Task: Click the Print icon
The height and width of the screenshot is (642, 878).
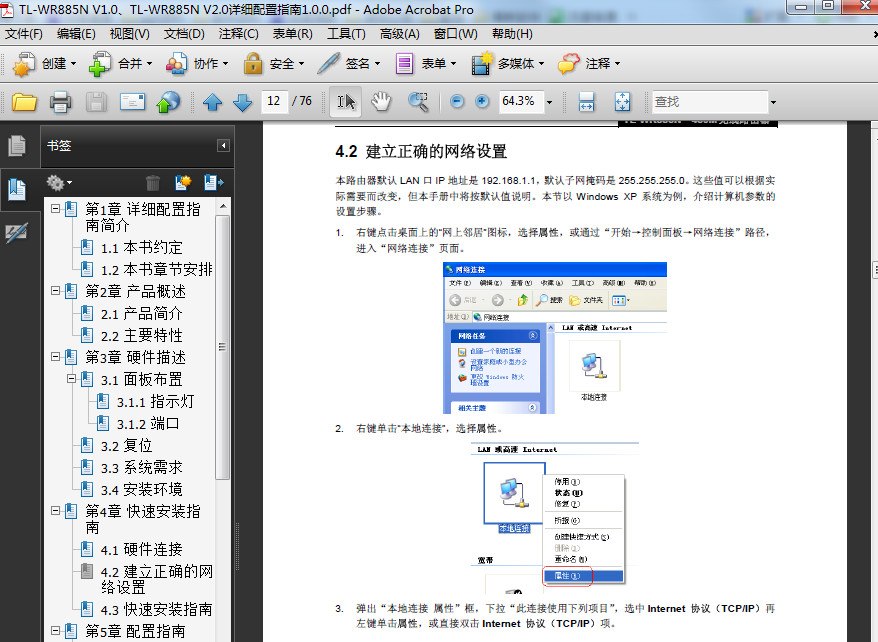Action: click(58, 101)
